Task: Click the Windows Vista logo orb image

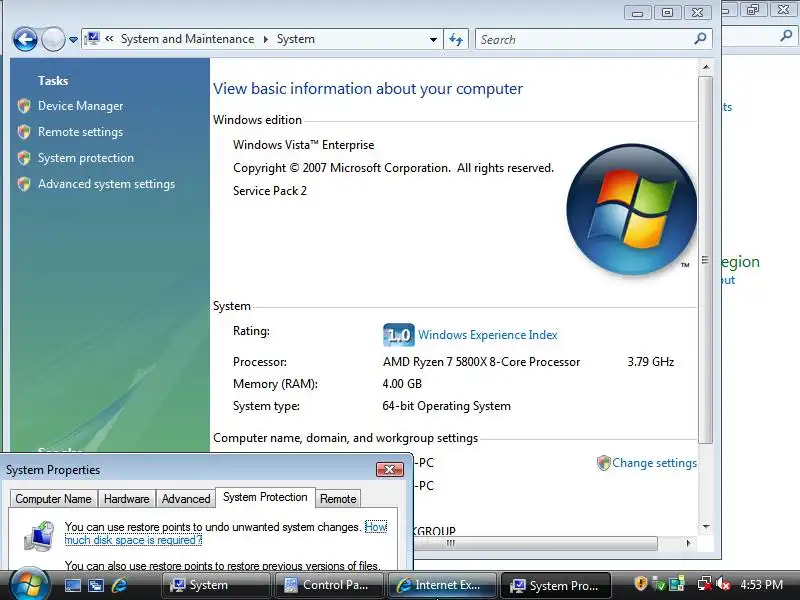Action: (x=632, y=209)
